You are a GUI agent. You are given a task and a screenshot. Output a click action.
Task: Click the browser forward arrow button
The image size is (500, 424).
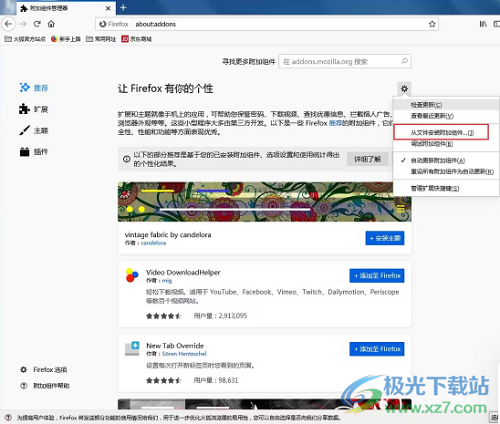click(x=23, y=24)
